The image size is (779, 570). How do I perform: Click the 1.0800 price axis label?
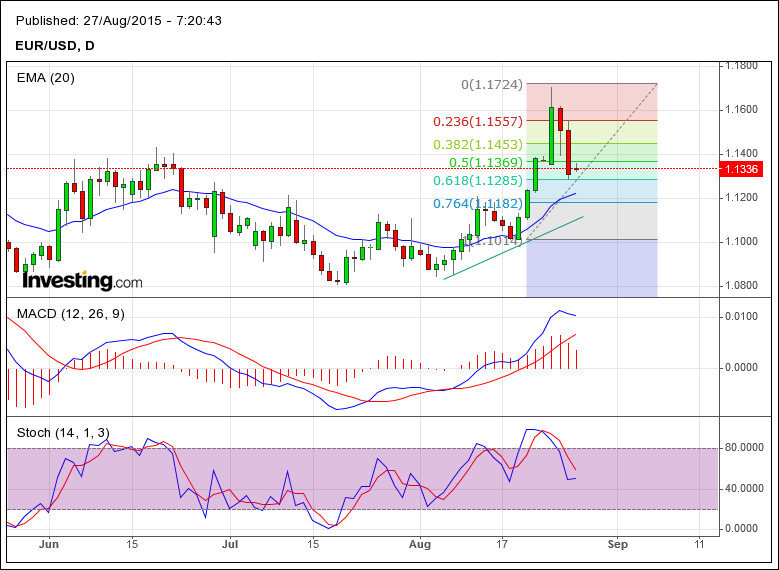click(741, 286)
